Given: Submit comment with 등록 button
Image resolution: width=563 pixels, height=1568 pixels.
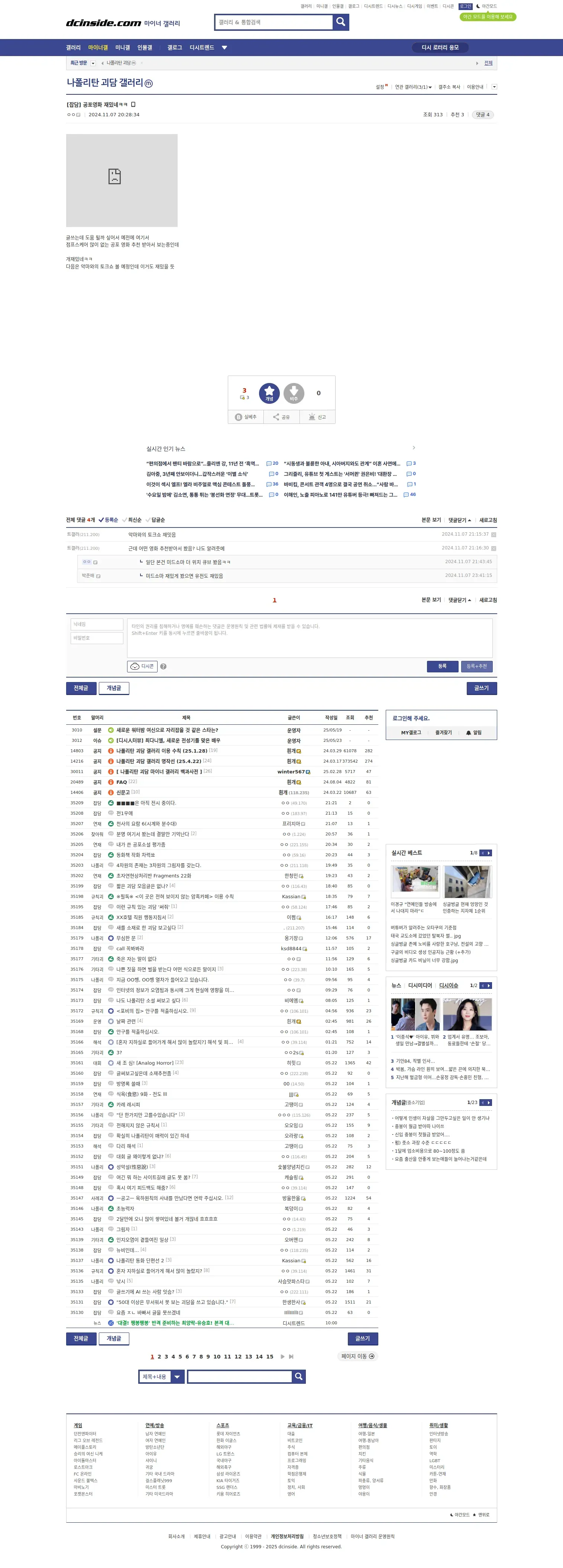Looking at the screenshot, I should [x=443, y=666].
